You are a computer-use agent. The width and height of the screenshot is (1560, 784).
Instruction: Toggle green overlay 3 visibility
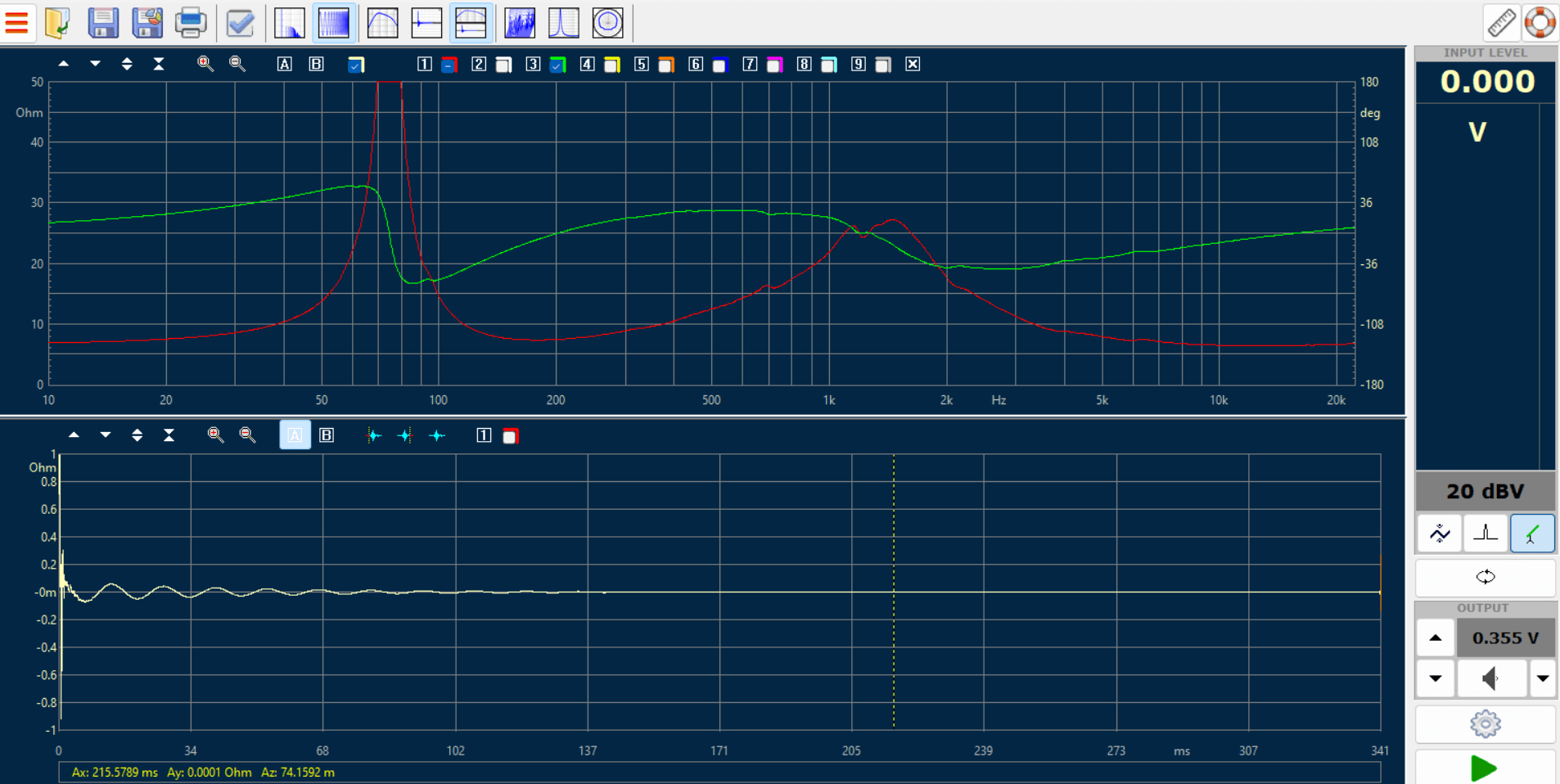557,65
